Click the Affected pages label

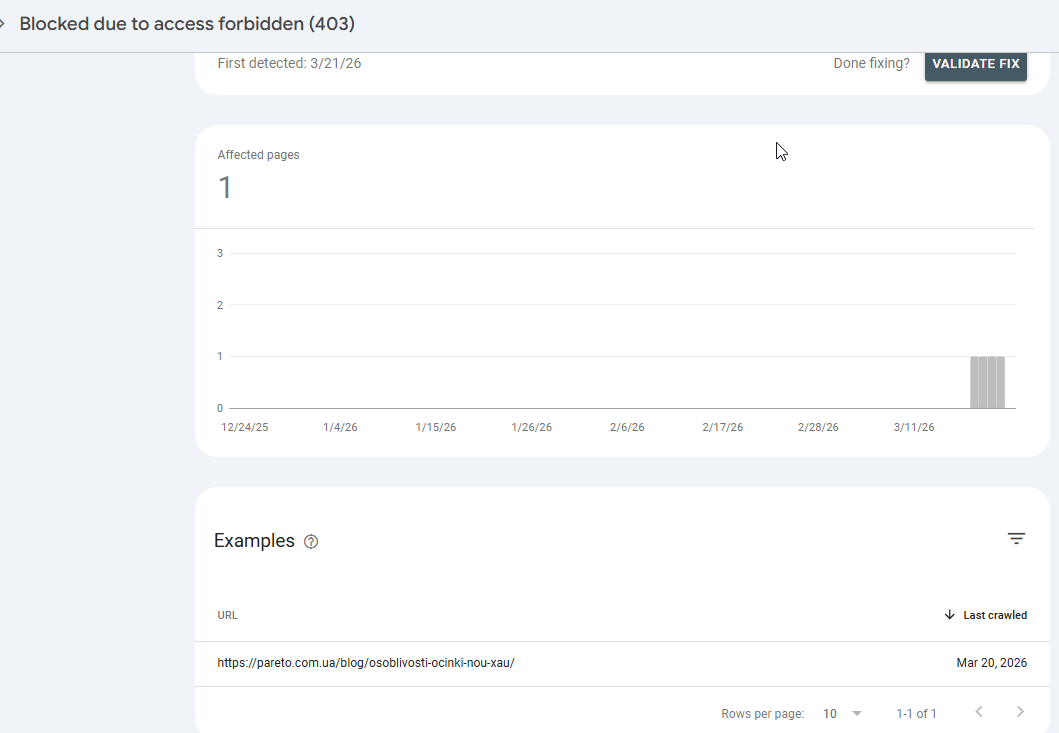pos(258,155)
